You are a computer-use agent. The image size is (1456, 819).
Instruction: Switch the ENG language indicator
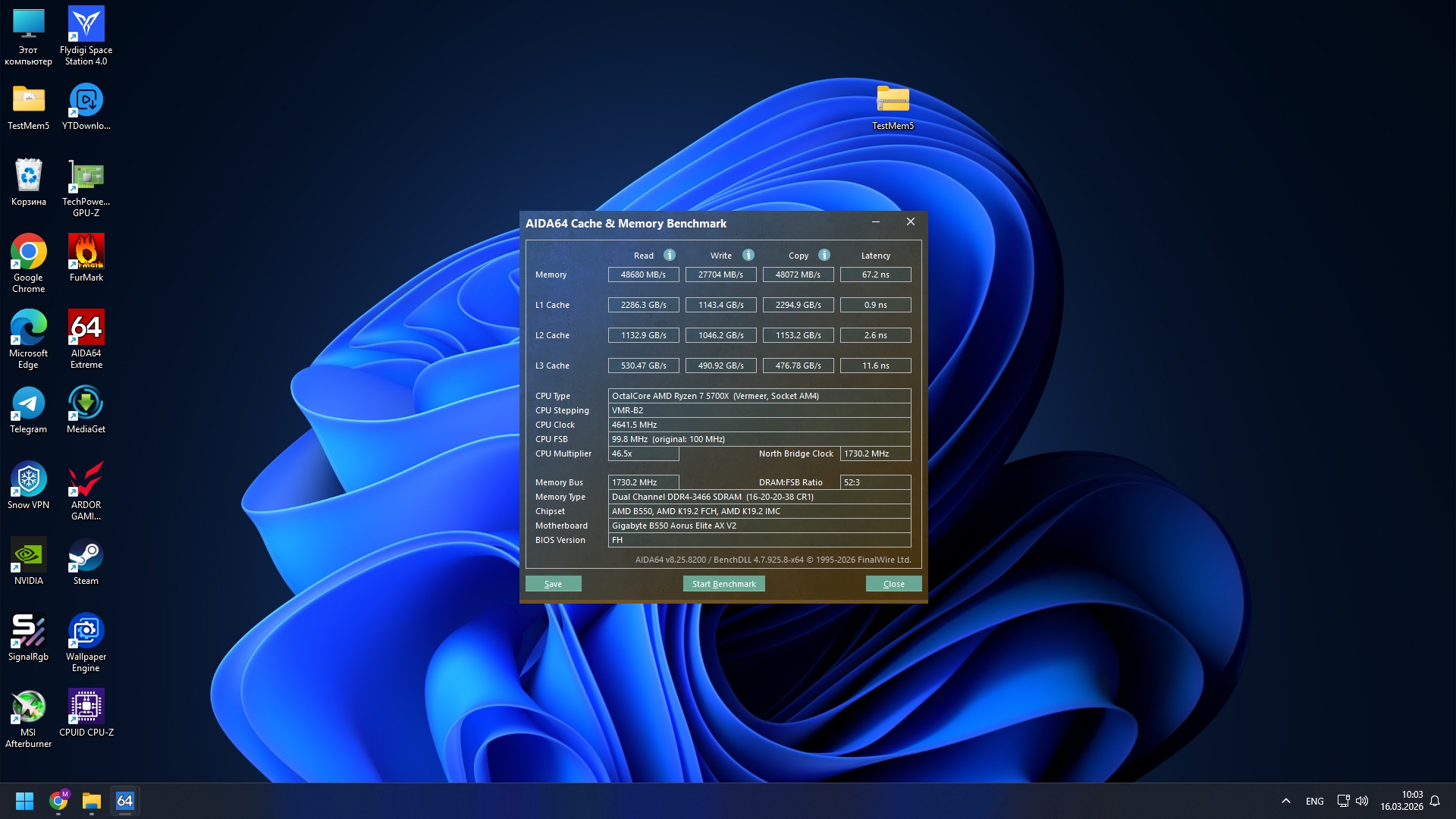(x=1314, y=801)
